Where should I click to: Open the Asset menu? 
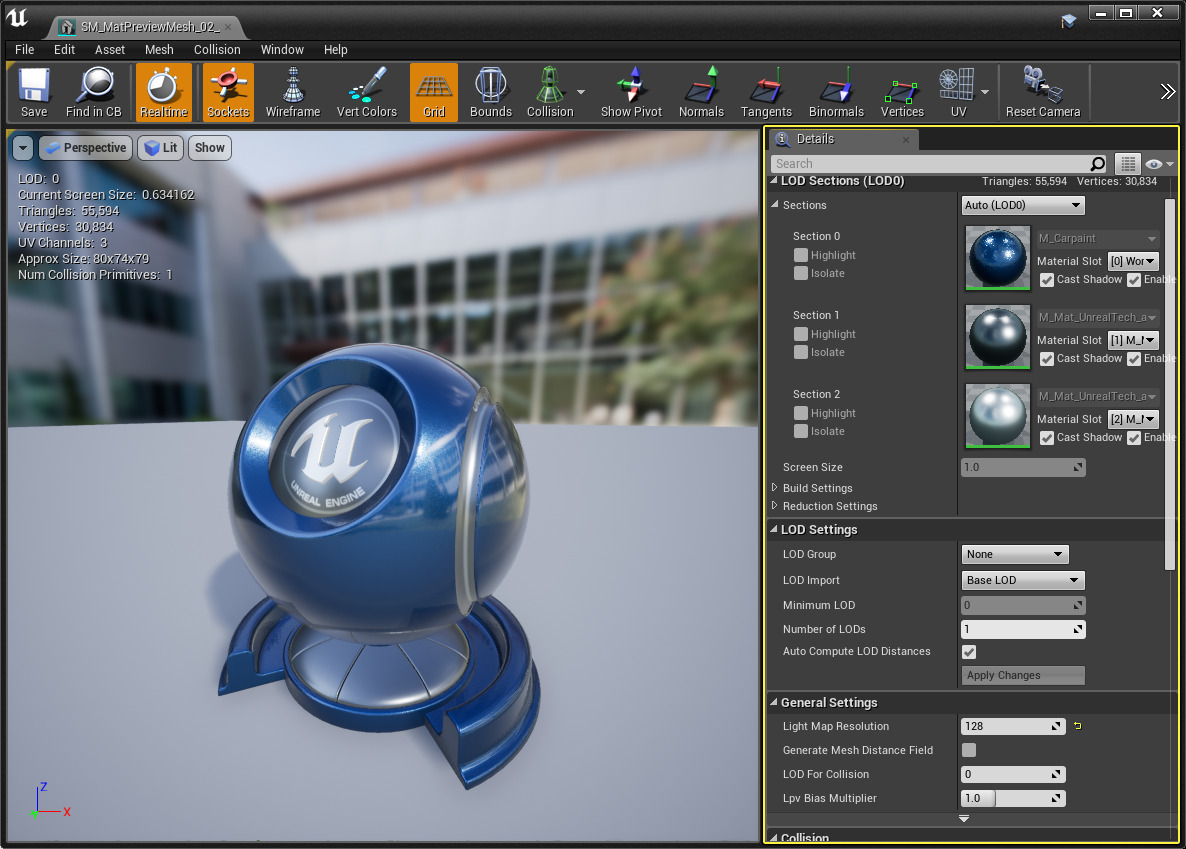point(110,49)
